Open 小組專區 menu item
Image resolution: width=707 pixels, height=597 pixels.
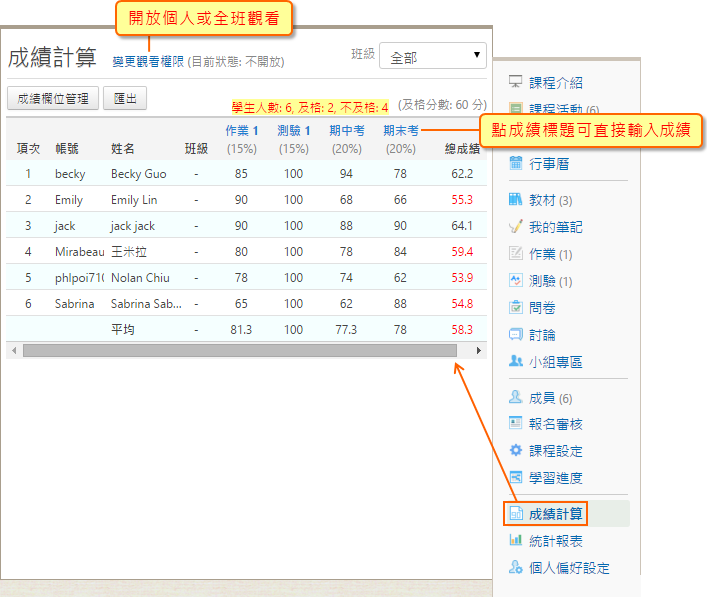coord(555,362)
